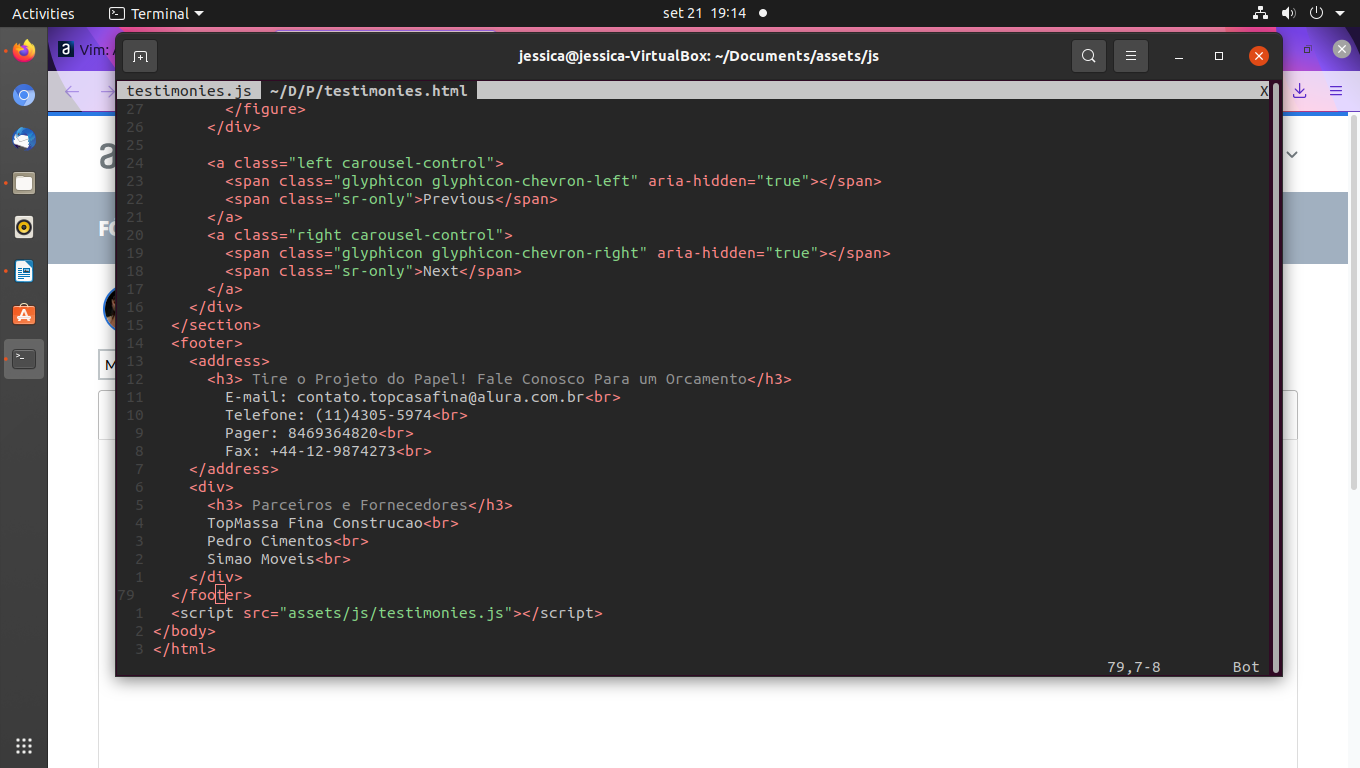Click the 'Parceiros e Fornecedores' heading text
Image resolution: width=1360 pixels, height=768 pixels.
[359, 505]
